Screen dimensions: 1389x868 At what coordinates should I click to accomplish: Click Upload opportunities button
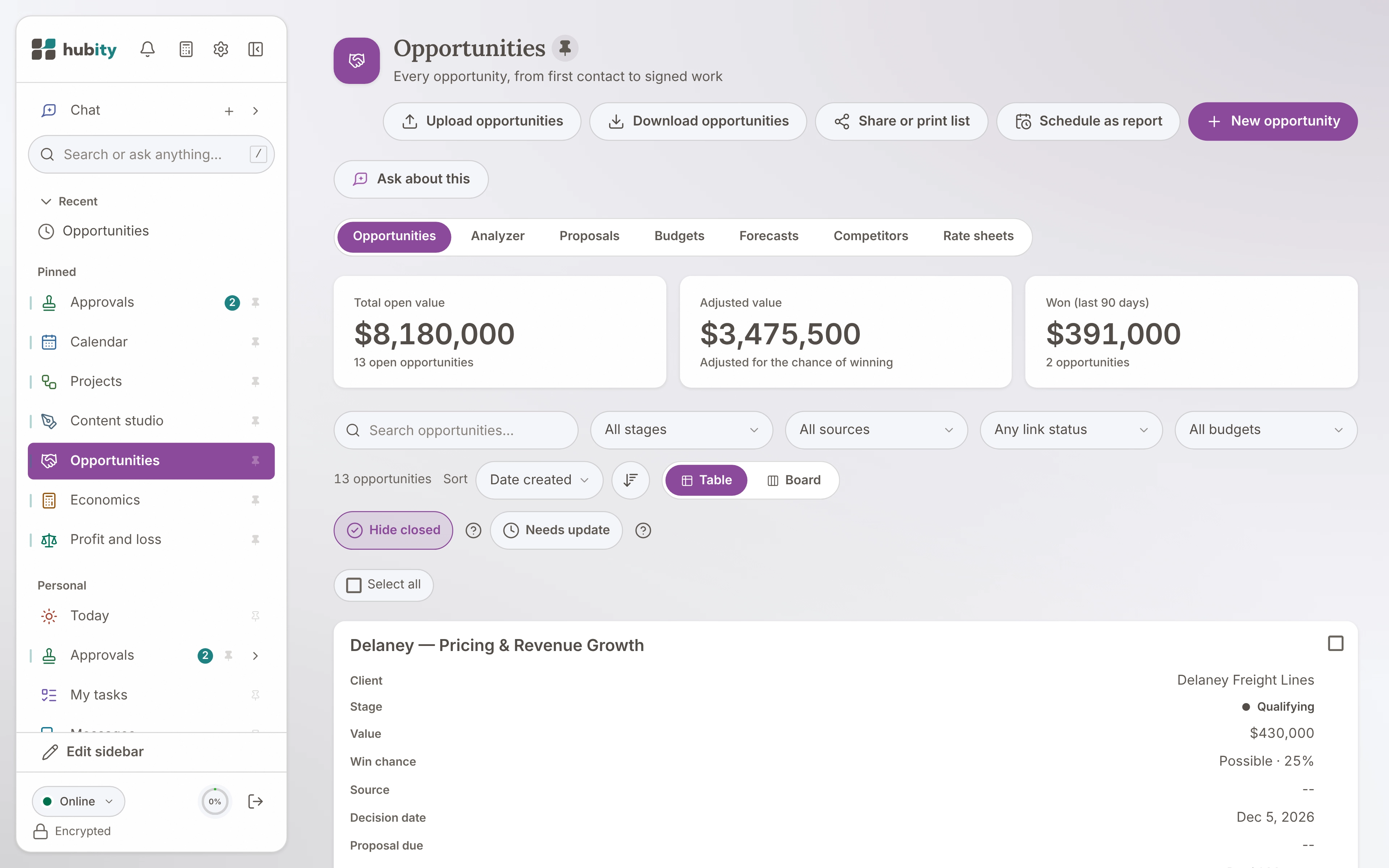(482, 122)
